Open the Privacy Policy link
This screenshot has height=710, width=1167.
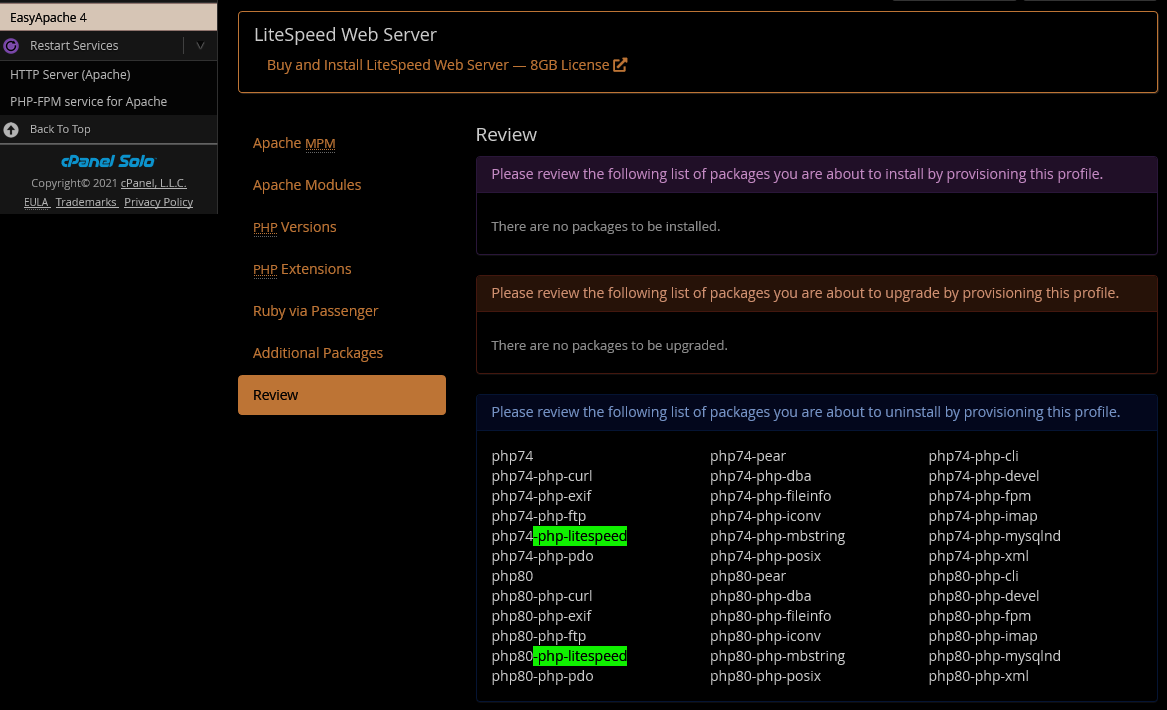coord(159,202)
